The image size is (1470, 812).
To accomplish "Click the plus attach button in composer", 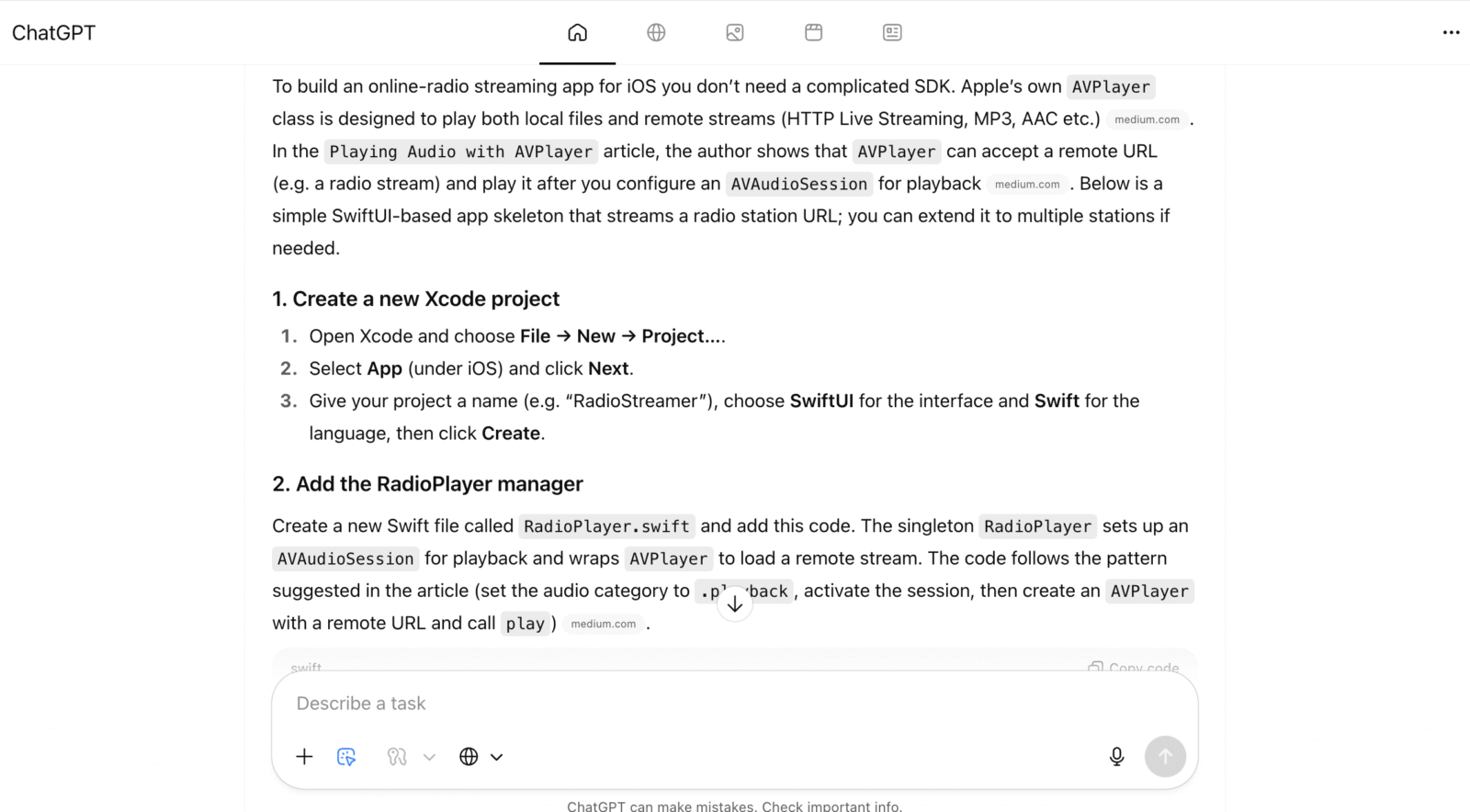I will pyautogui.click(x=304, y=756).
